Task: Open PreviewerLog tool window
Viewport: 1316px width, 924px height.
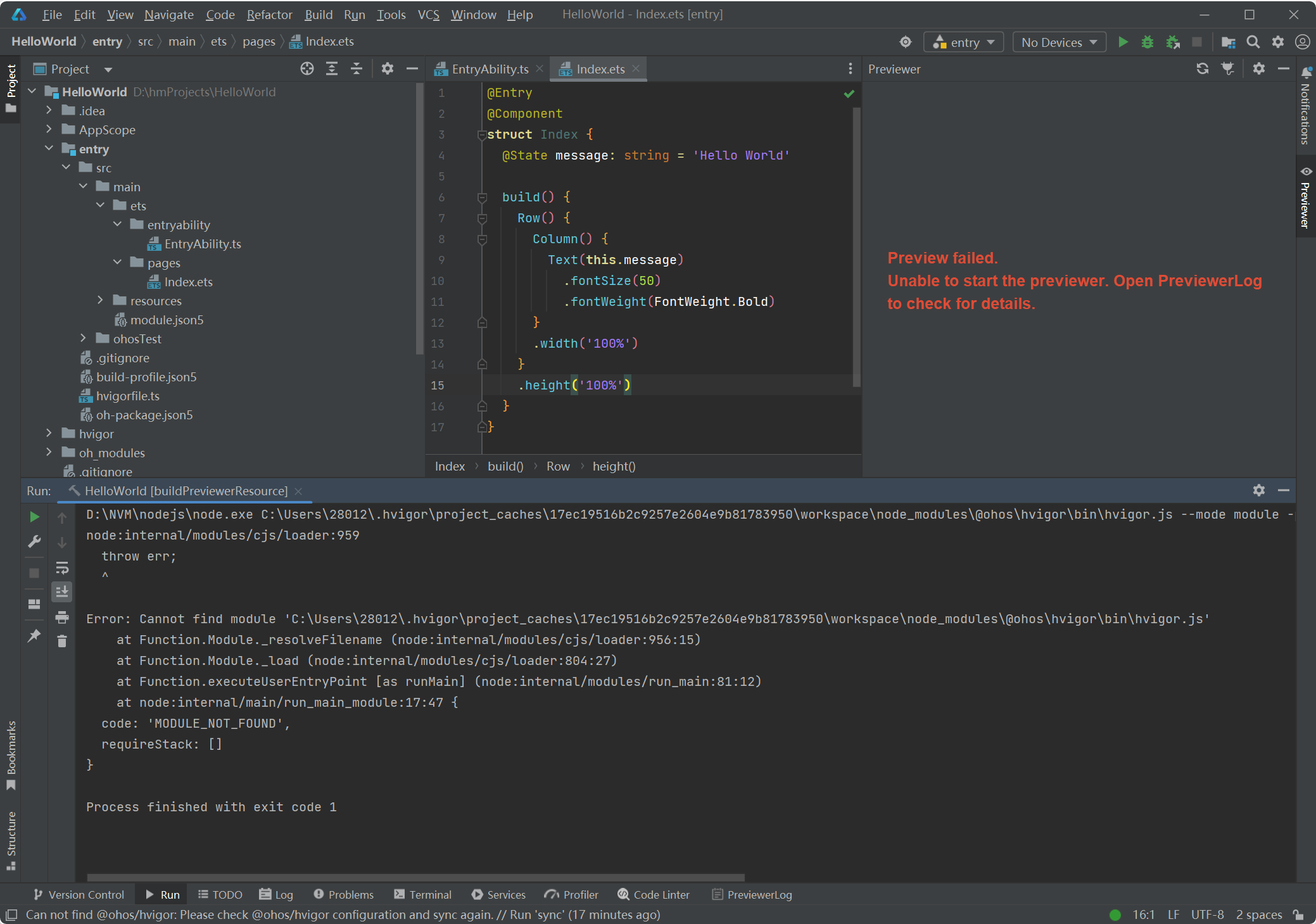Action: point(752,895)
